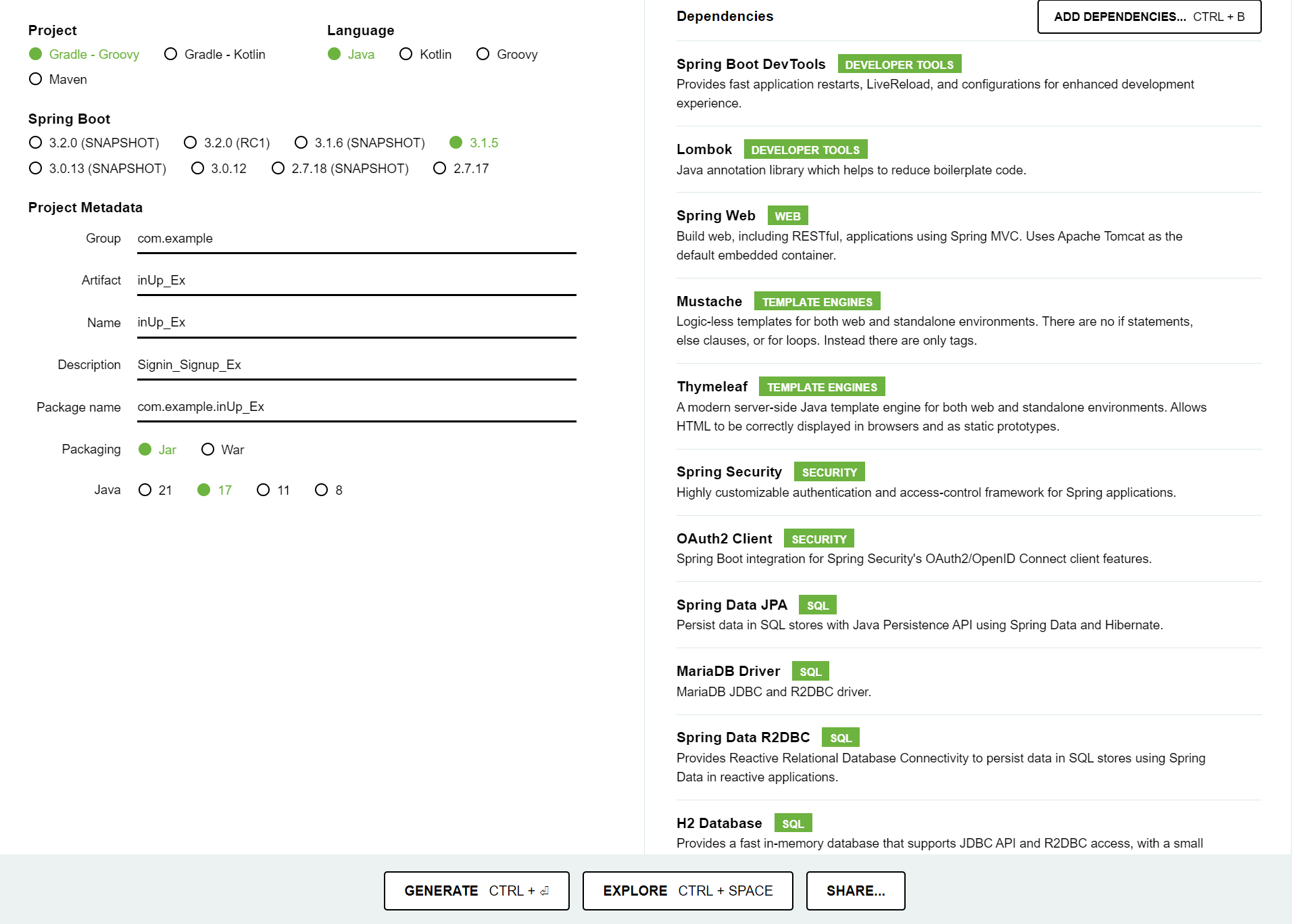This screenshot has height=924, width=1299.
Task: Open the Add Dependencies dialog
Action: coord(1148,17)
